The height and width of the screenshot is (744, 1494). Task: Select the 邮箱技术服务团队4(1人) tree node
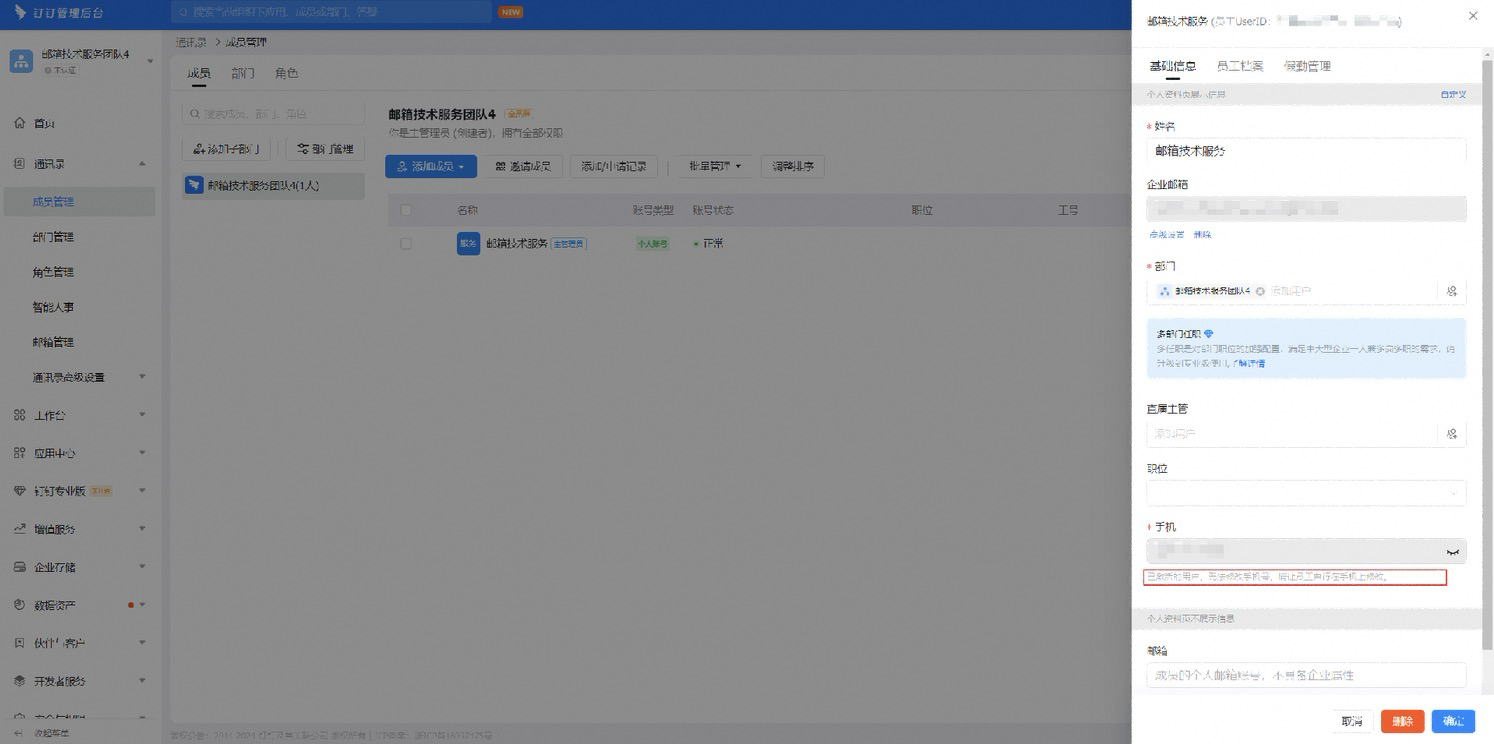coord(273,186)
